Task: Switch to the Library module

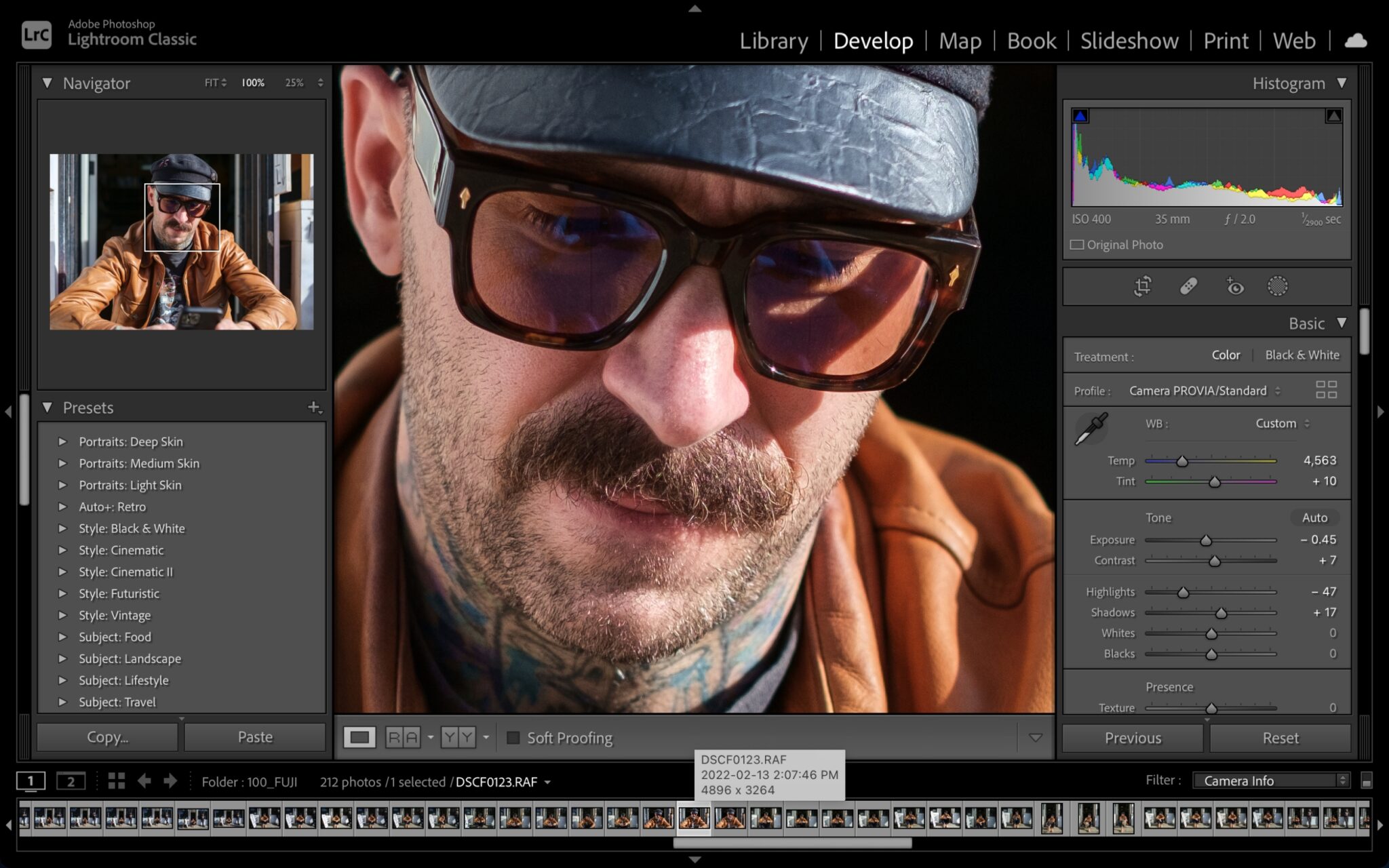Action: point(774,41)
